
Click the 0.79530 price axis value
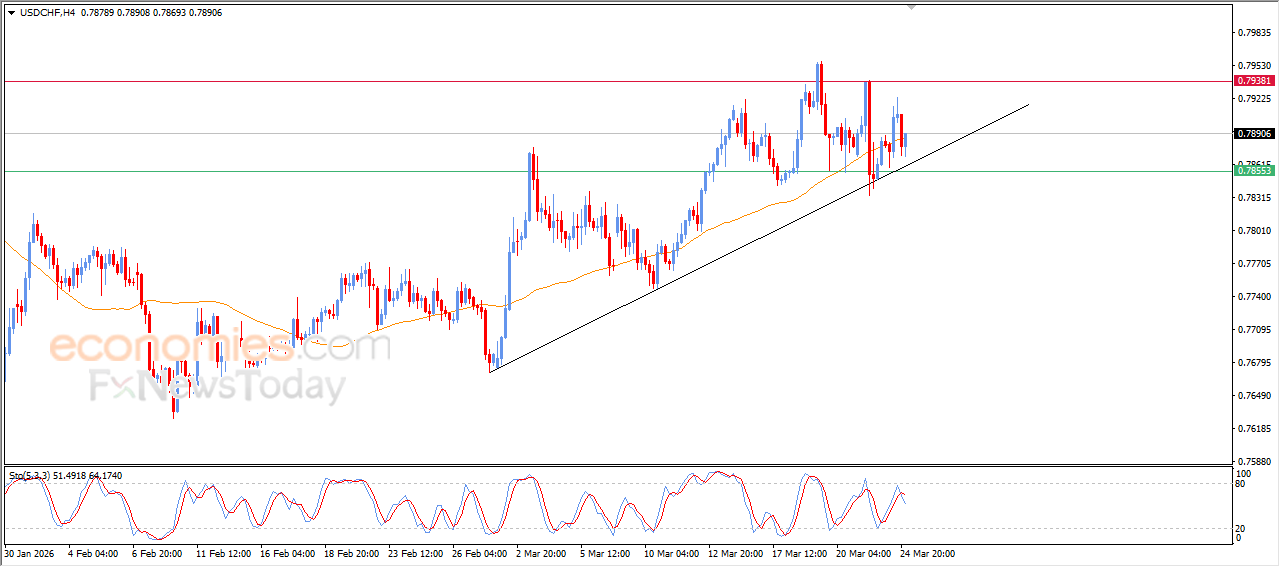point(1254,66)
